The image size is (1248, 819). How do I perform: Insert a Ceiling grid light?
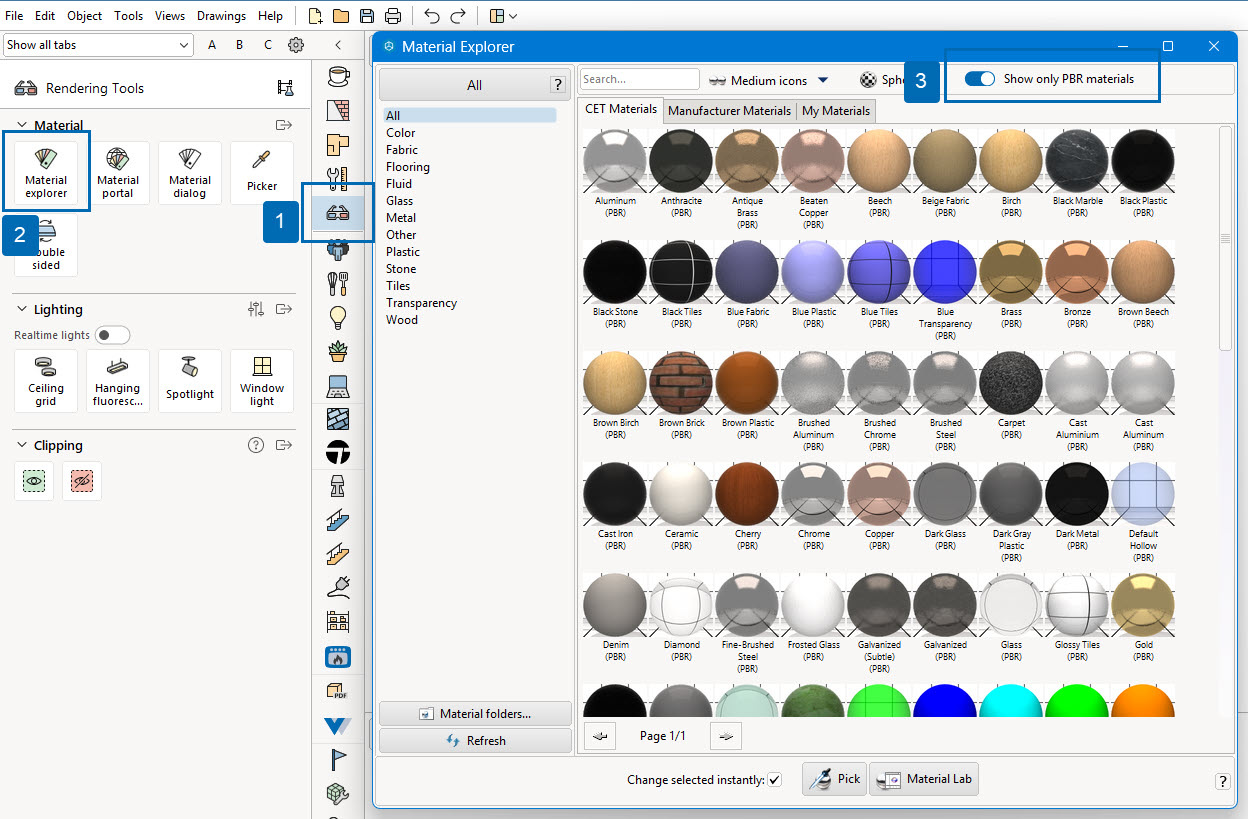coord(46,380)
